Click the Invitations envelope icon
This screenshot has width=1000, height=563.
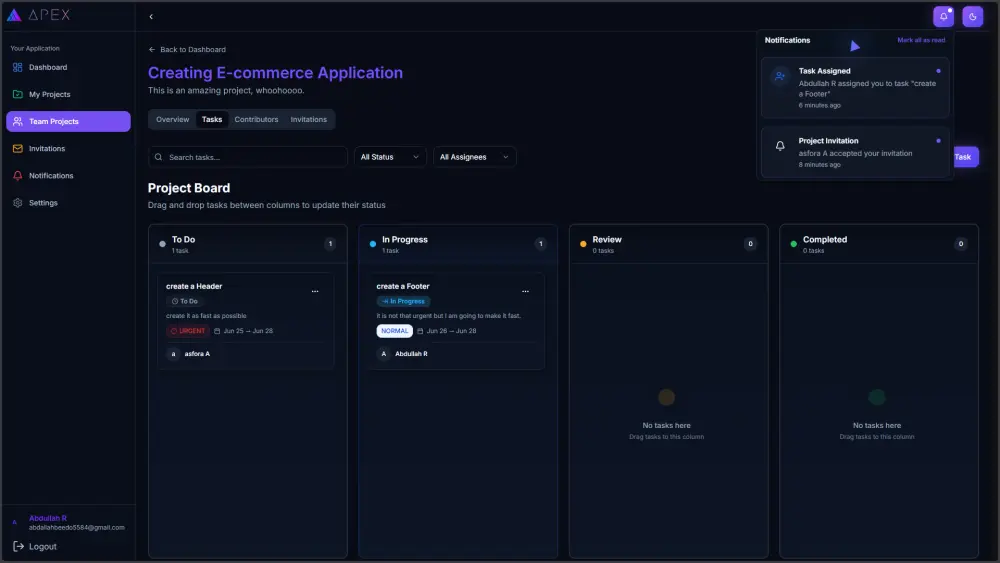pyautogui.click(x=18, y=149)
